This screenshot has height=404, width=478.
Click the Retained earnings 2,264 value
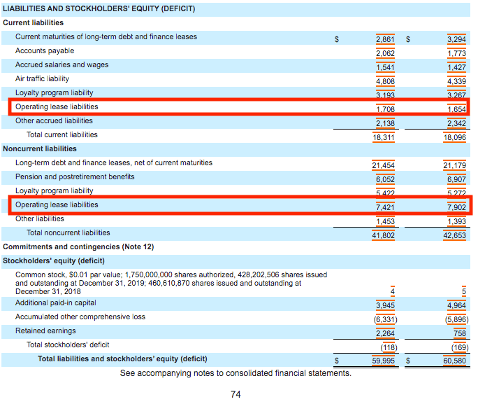[x=385, y=333]
